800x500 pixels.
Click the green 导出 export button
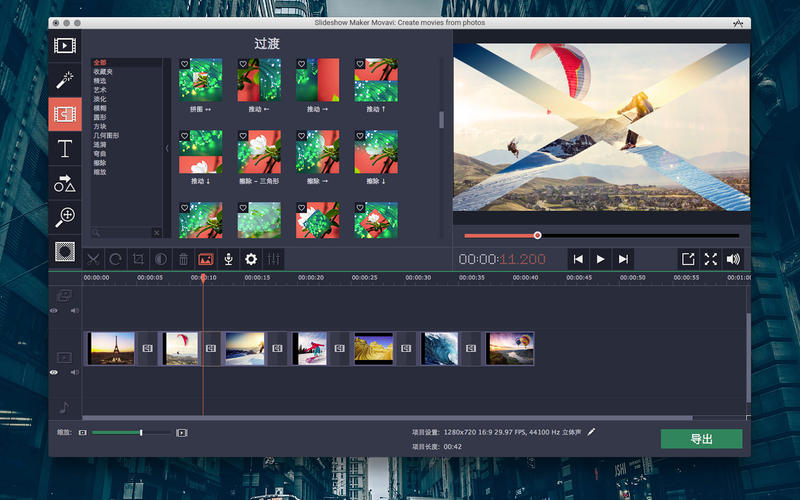[x=702, y=439]
